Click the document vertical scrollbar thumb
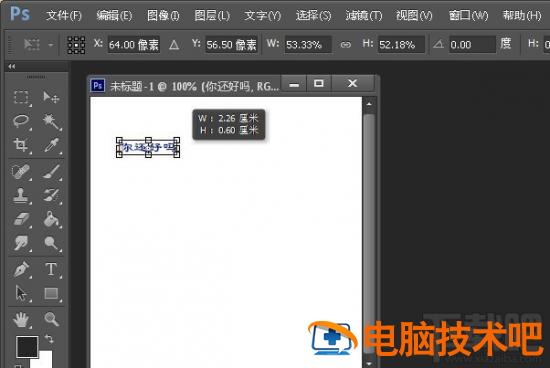Viewport: 550px width, 368px height. point(369,233)
